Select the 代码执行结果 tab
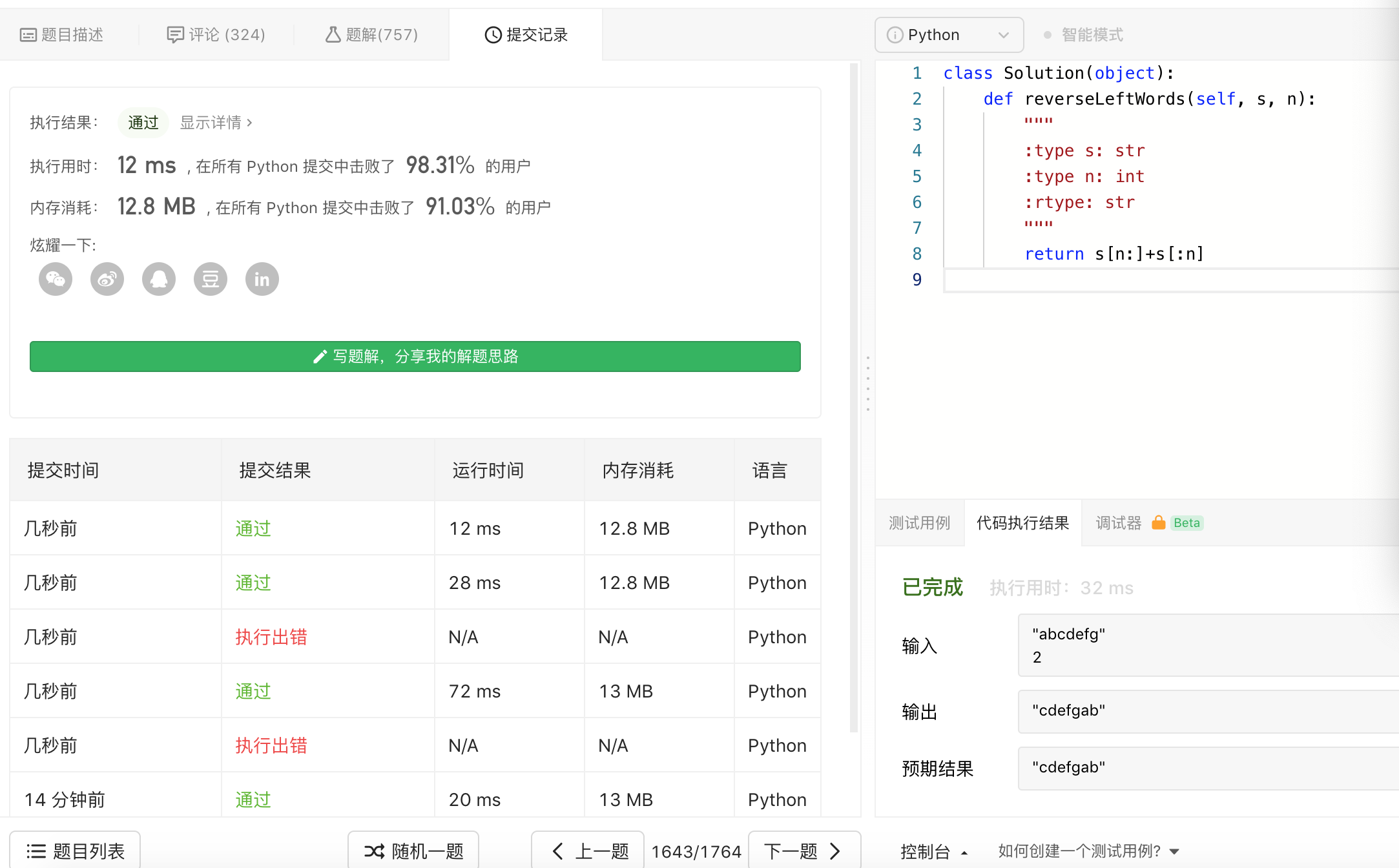This screenshot has height=868, width=1399. click(1023, 522)
